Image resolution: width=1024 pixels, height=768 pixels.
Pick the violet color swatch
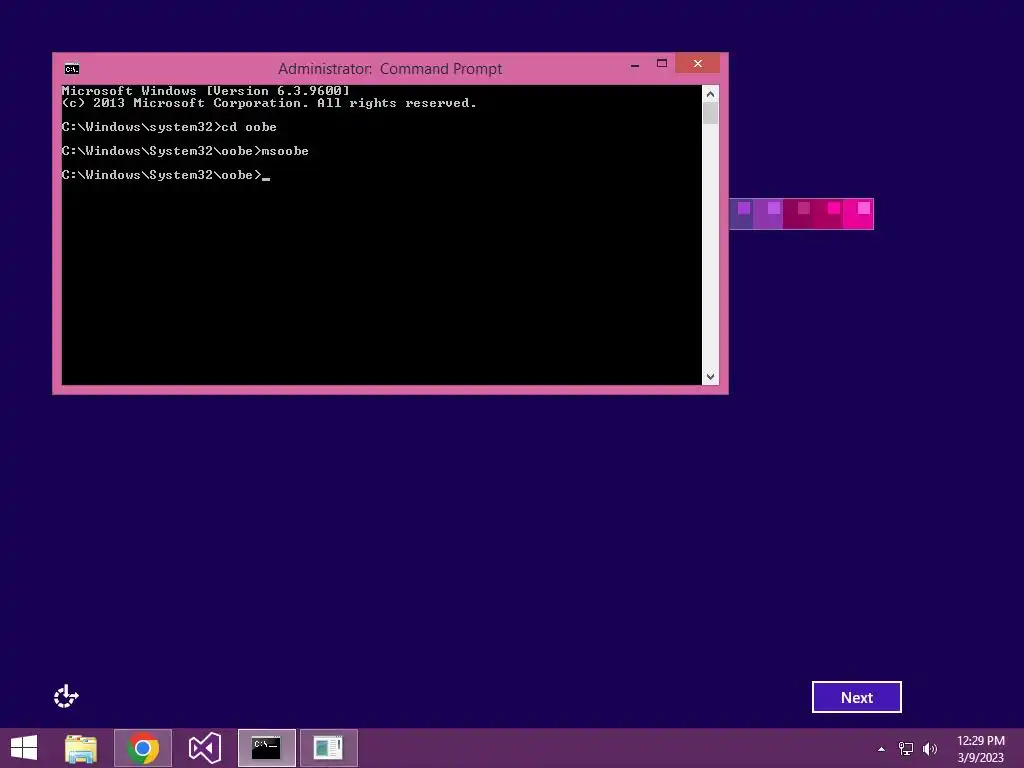768,214
